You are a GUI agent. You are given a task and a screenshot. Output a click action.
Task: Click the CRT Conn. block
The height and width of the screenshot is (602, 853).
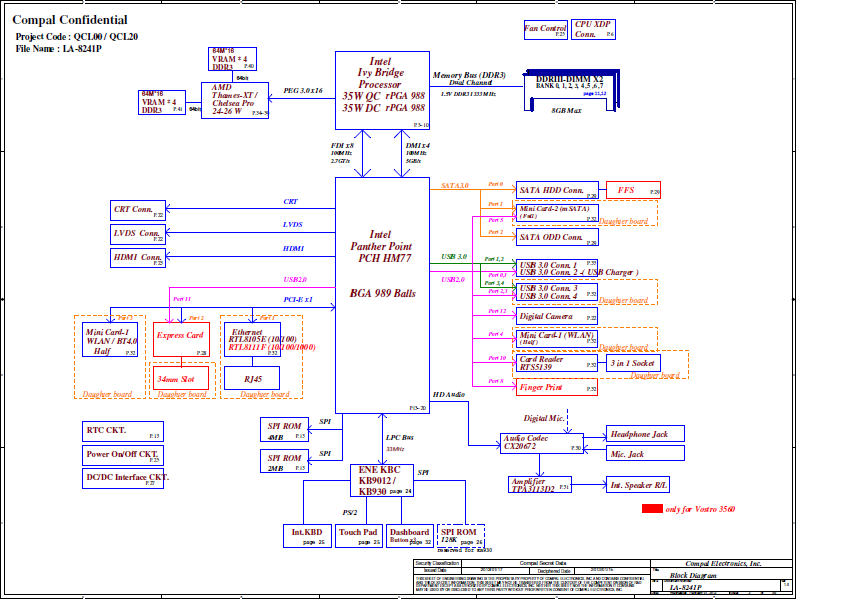[138, 210]
